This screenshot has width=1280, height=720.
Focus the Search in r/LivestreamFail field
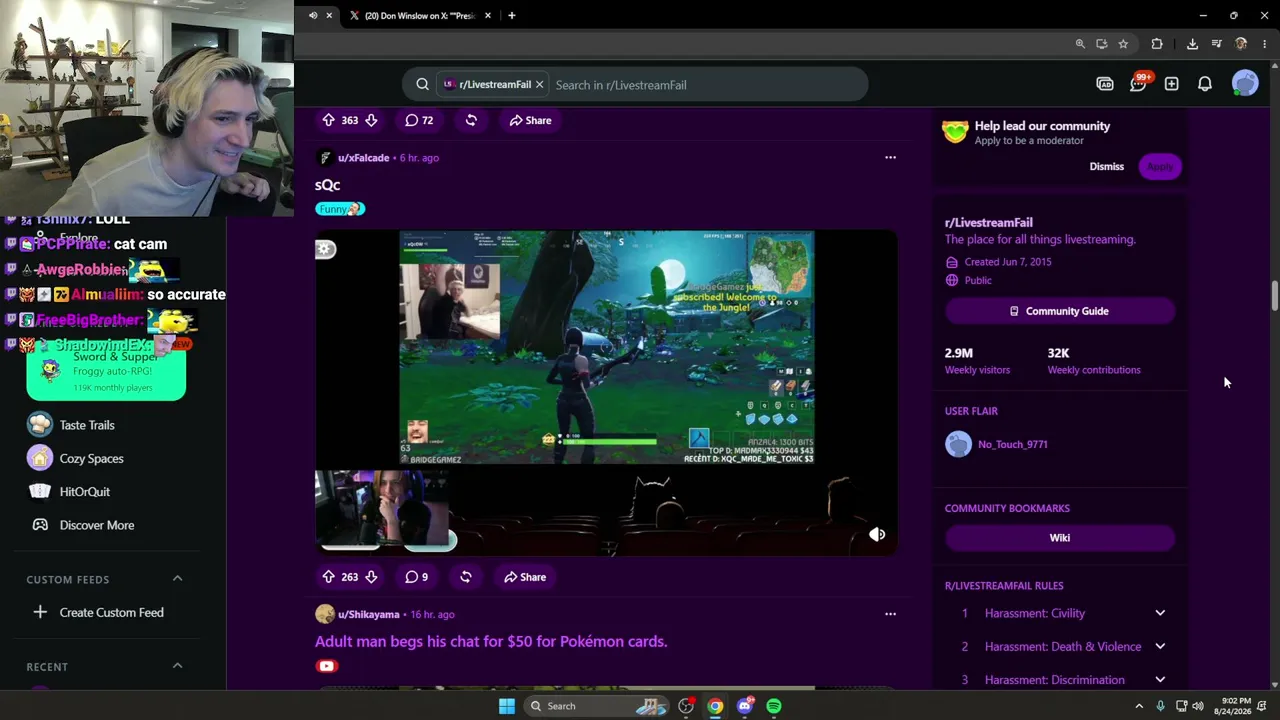click(706, 85)
